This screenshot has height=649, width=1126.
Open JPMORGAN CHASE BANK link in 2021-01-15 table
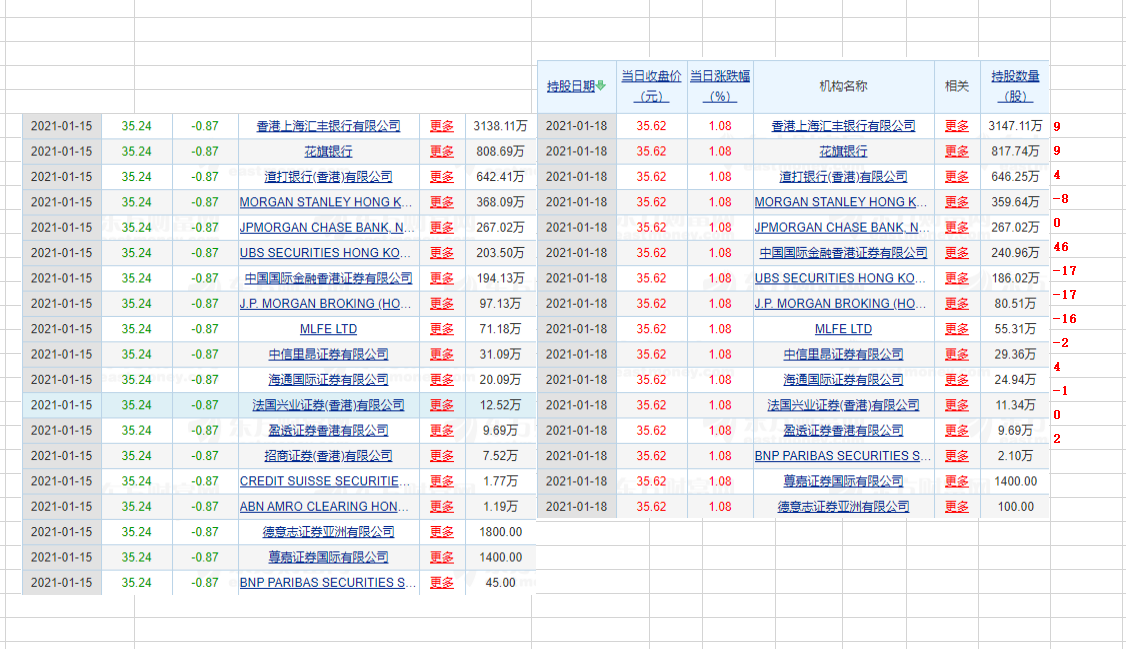point(327,228)
